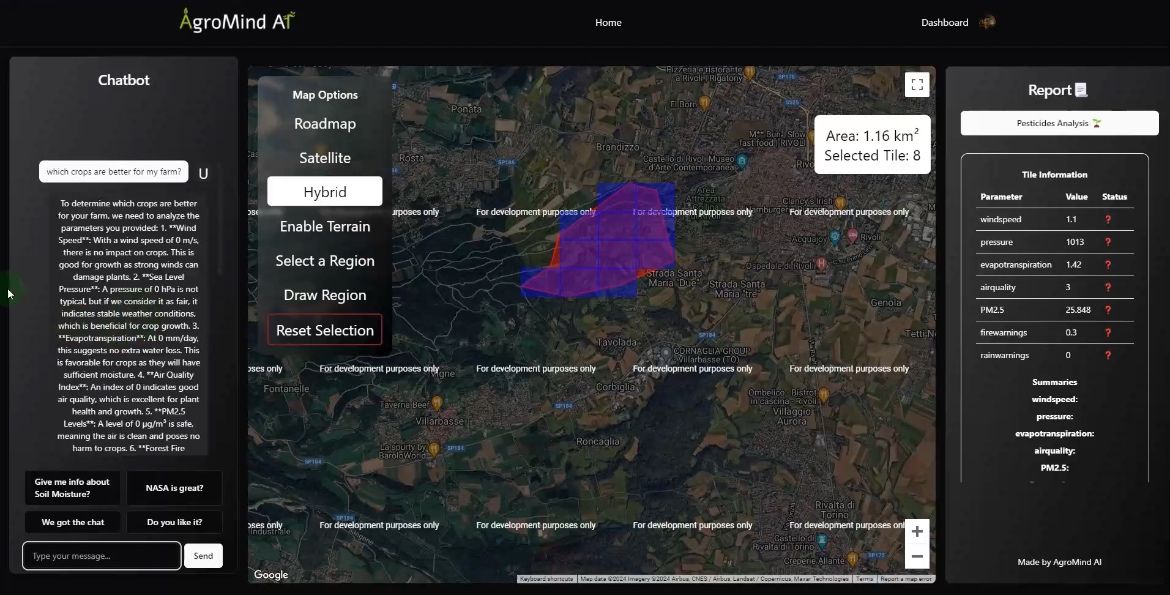Choose Select a Region option
The image size is (1170, 595).
325,261
